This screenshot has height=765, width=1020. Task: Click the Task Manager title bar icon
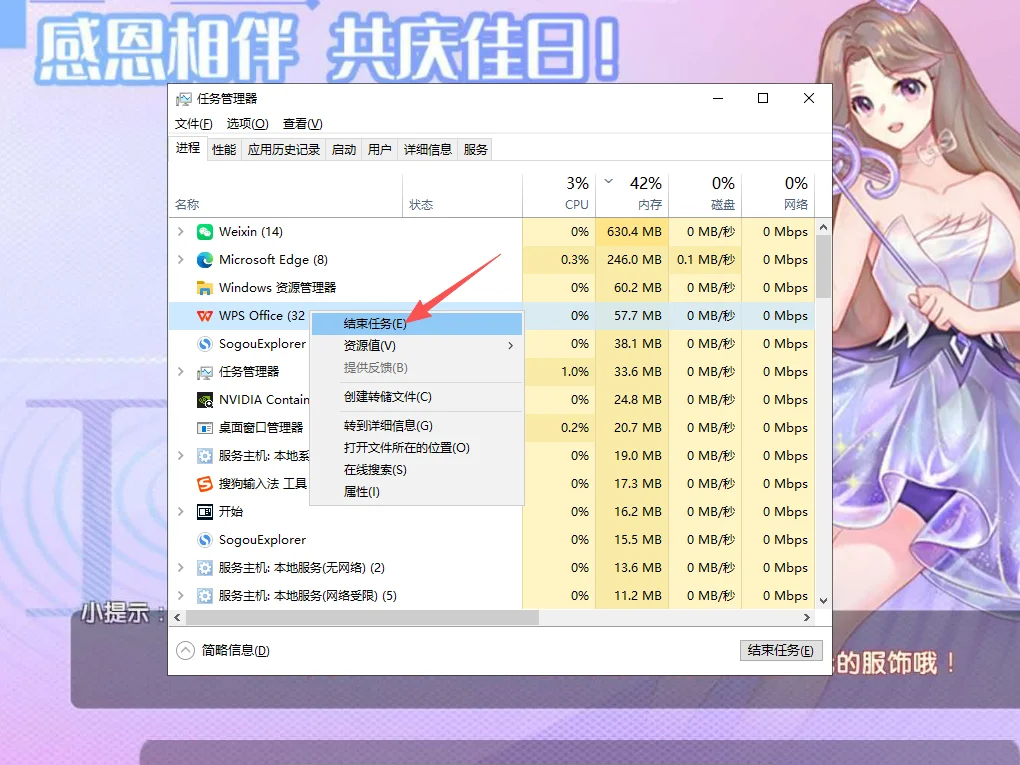point(183,99)
